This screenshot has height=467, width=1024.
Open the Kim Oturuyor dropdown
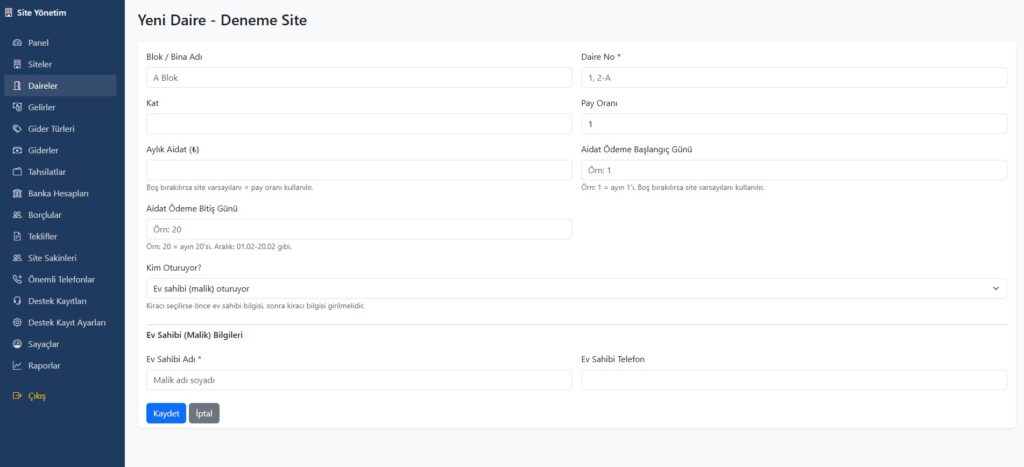[576, 288]
